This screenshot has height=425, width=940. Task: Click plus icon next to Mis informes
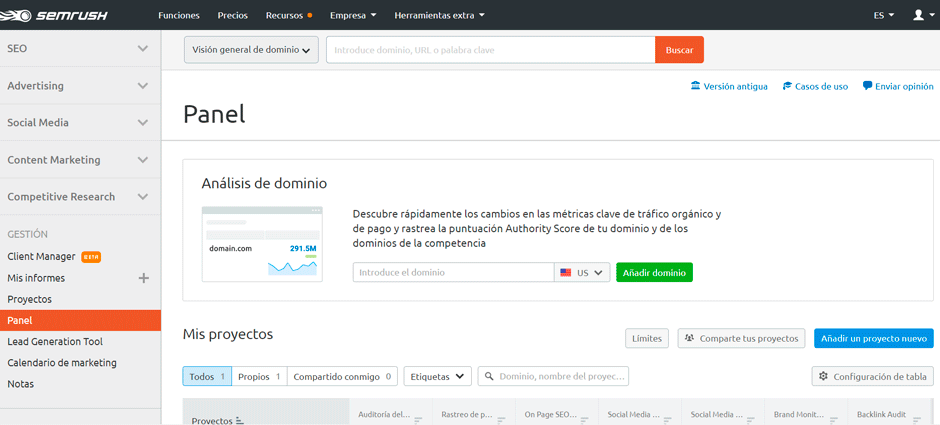(144, 278)
